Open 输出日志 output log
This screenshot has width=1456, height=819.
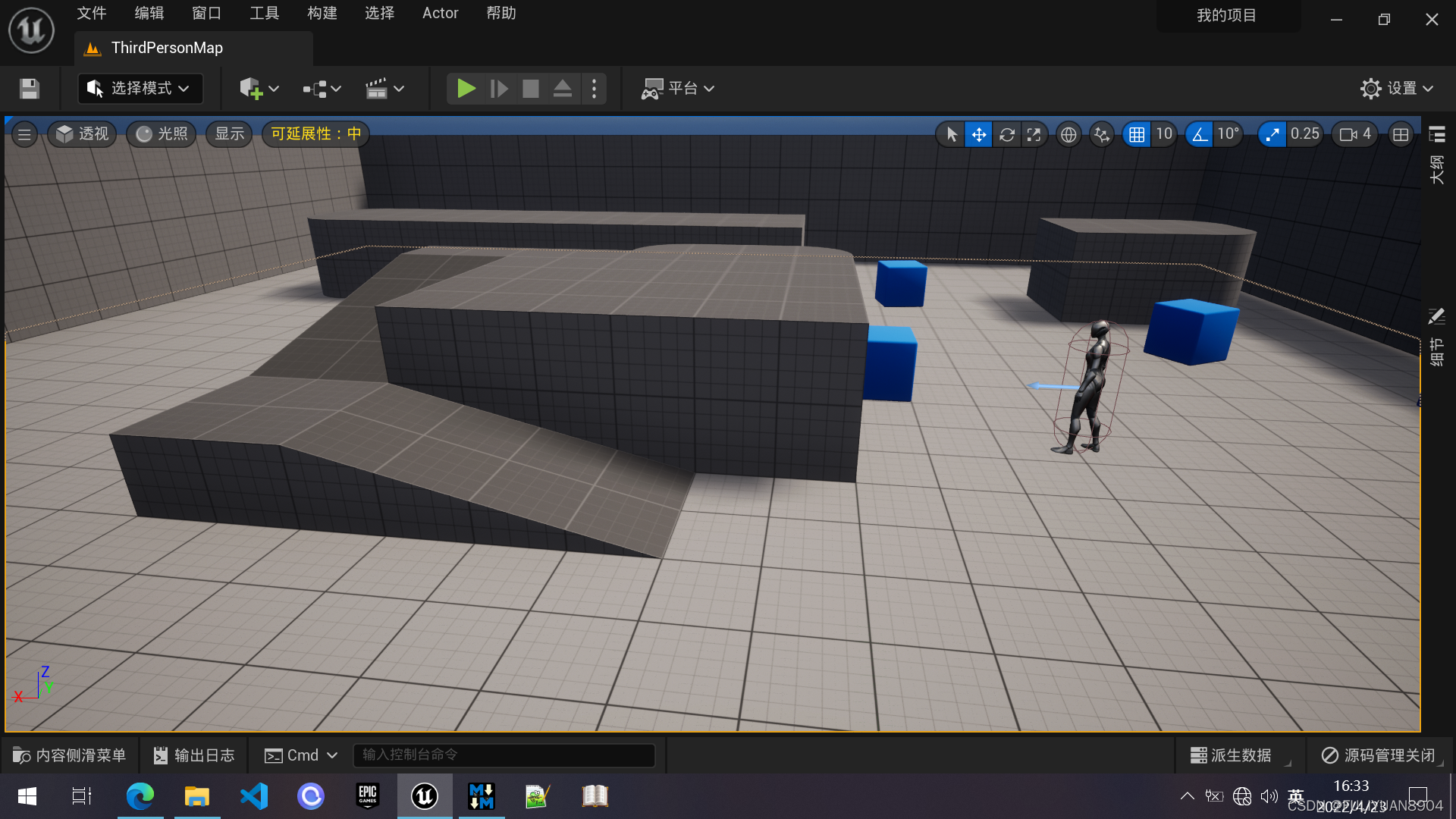click(x=195, y=755)
